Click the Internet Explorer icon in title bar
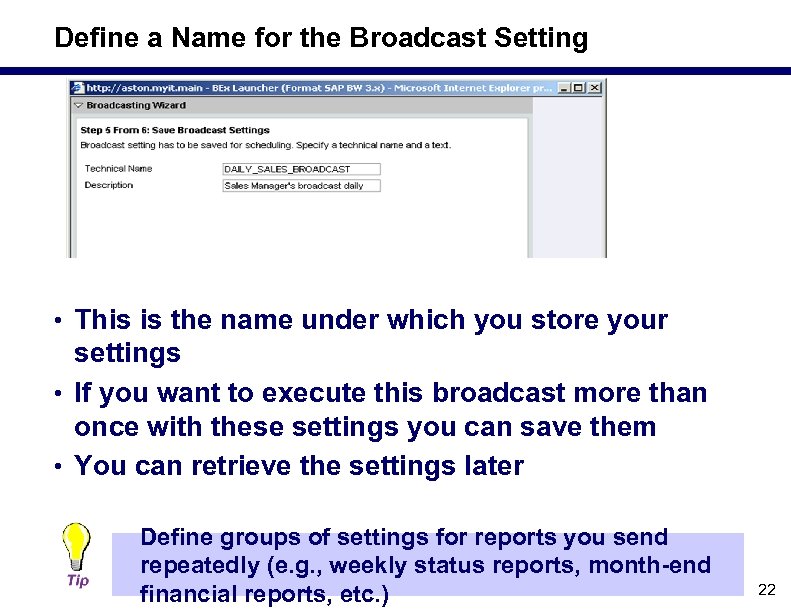 tap(77, 88)
